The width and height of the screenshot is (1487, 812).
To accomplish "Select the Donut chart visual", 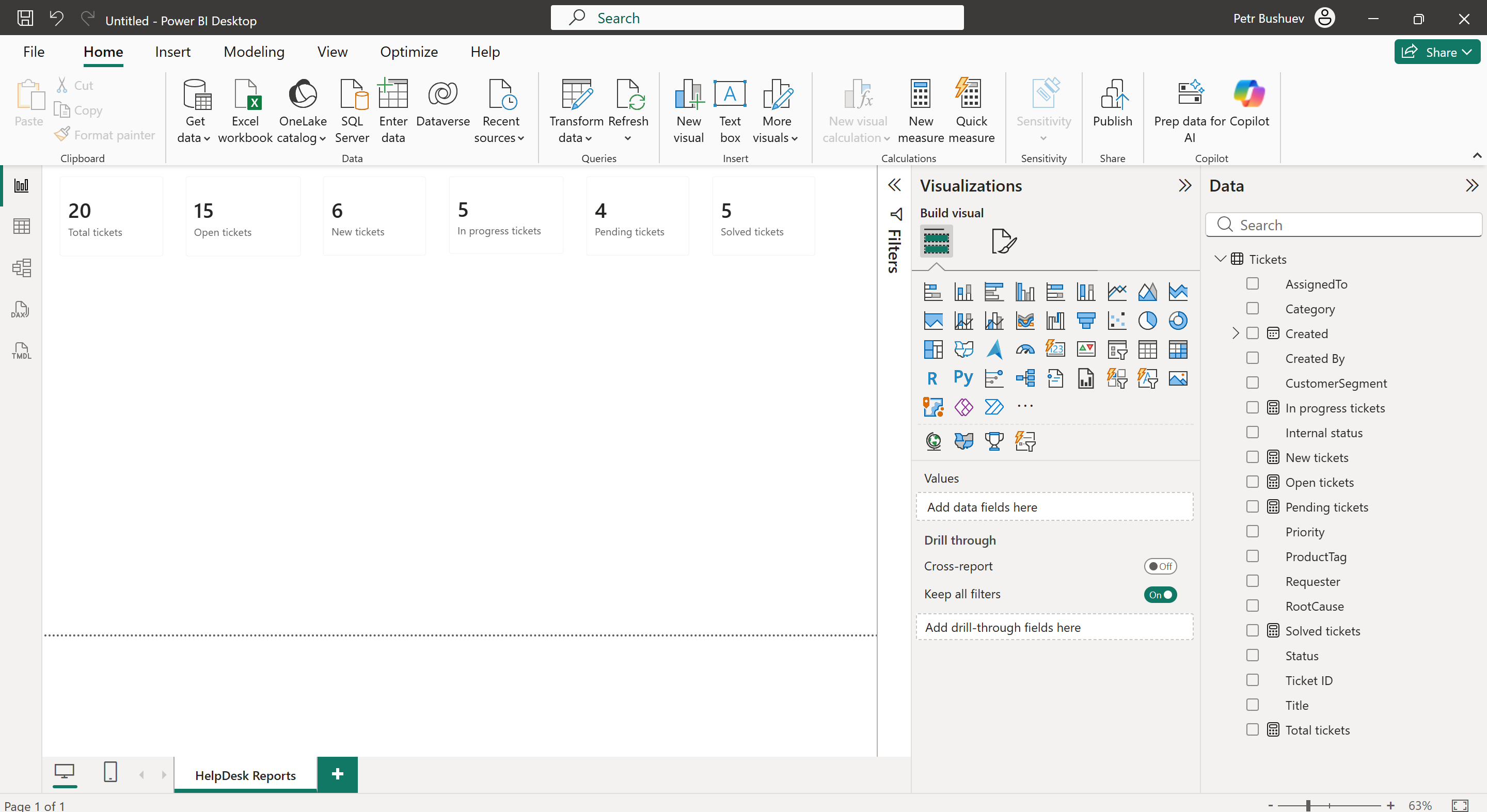I will pyautogui.click(x=1178, y=320).
